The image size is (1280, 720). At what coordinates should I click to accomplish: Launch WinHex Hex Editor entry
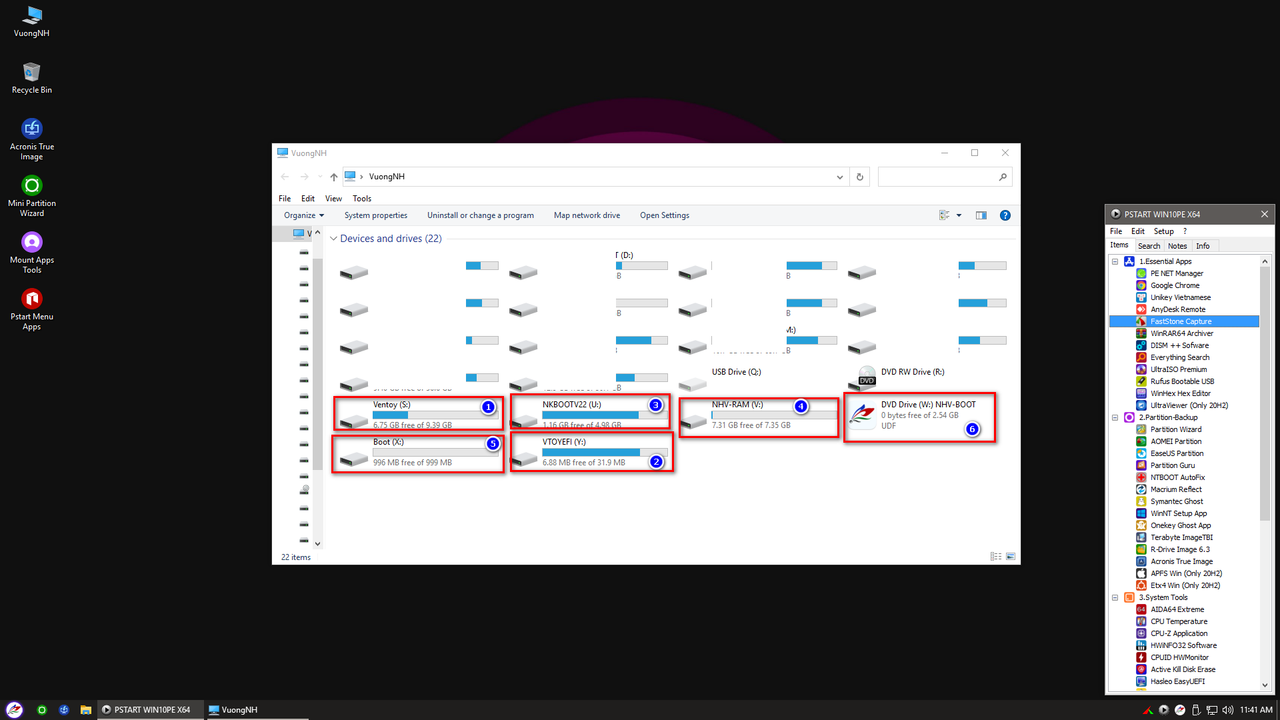(x=1180, y=393)
